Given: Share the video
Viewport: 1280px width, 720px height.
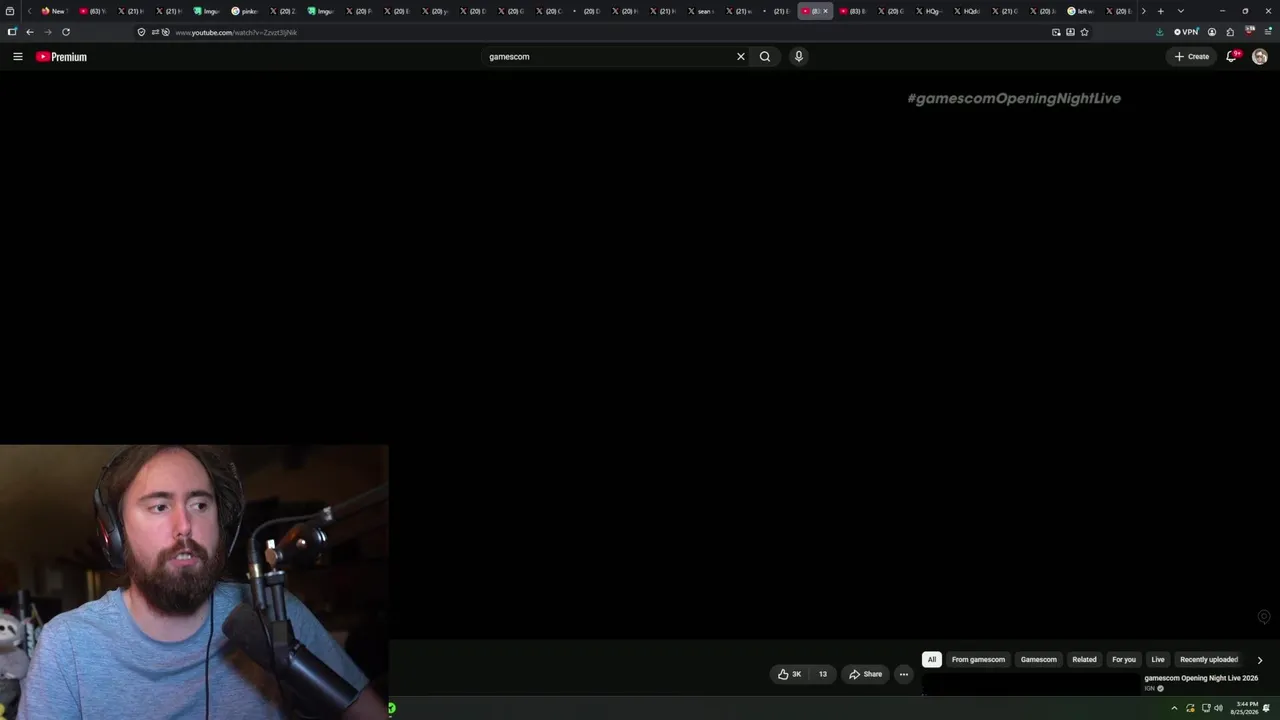Looking at the screenshot, I should (866, 674).
